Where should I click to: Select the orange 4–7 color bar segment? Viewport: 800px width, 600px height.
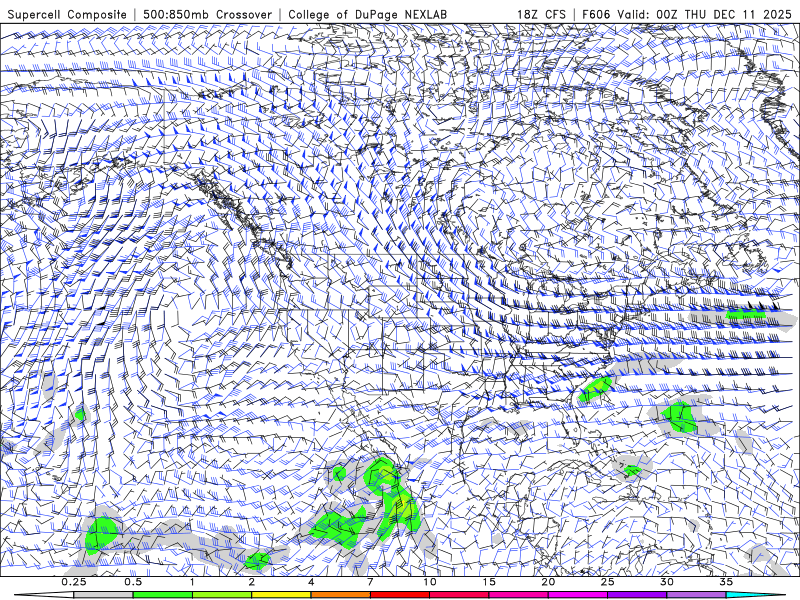[340, 595]
